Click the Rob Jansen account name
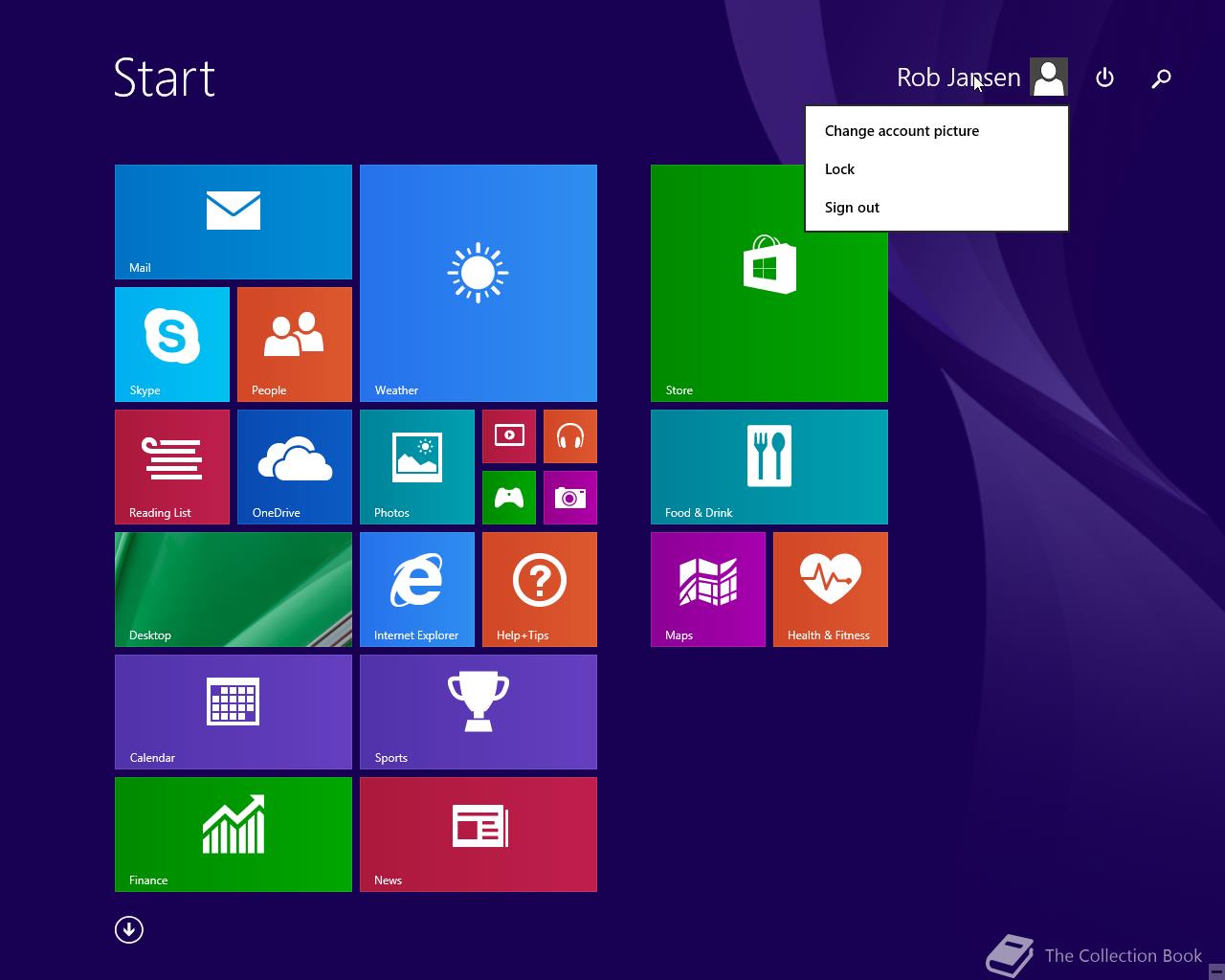 coord(959,78)
